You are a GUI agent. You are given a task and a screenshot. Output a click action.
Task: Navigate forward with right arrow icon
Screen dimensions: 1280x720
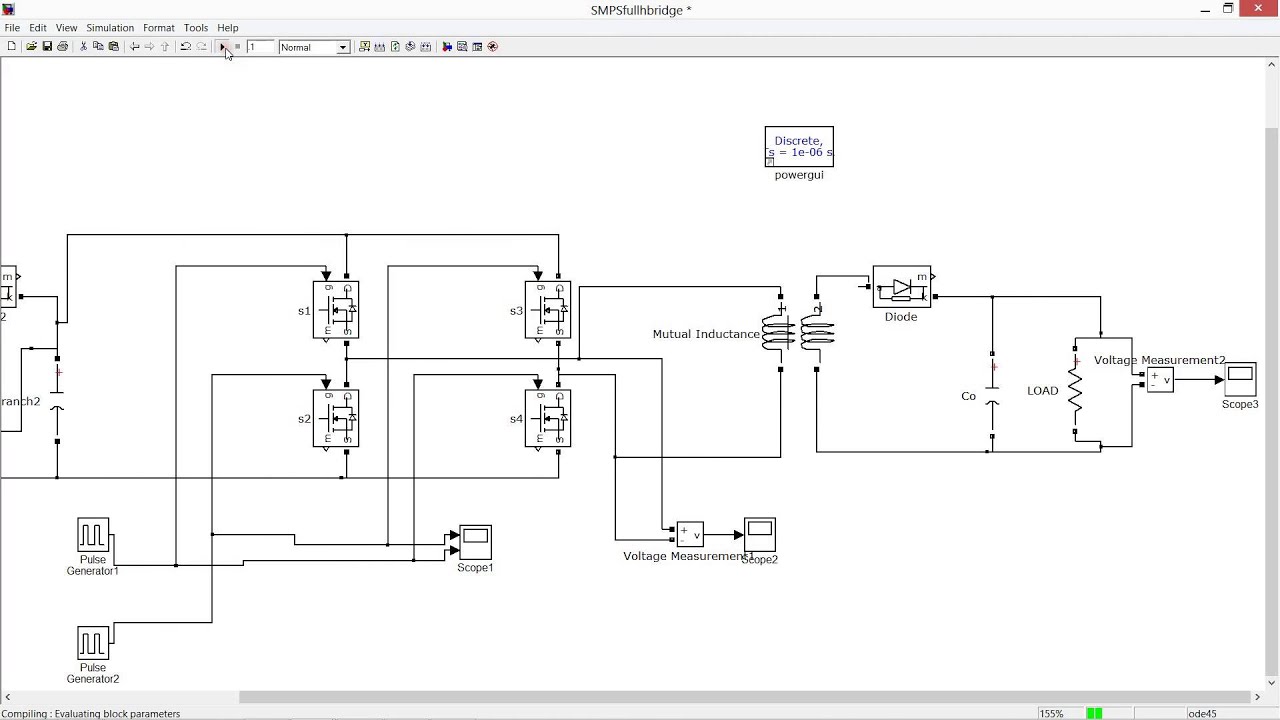[149, 47]
